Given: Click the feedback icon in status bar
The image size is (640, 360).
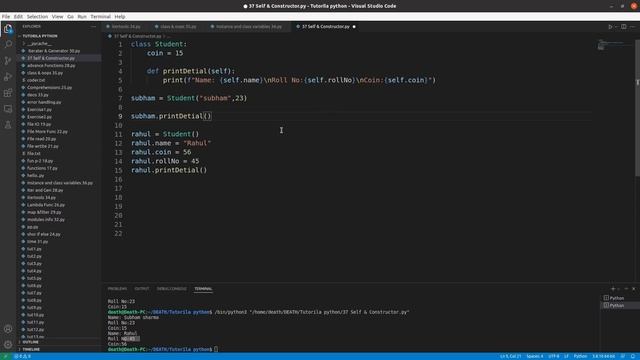Looking at the screenshot, I should [623, 356].
